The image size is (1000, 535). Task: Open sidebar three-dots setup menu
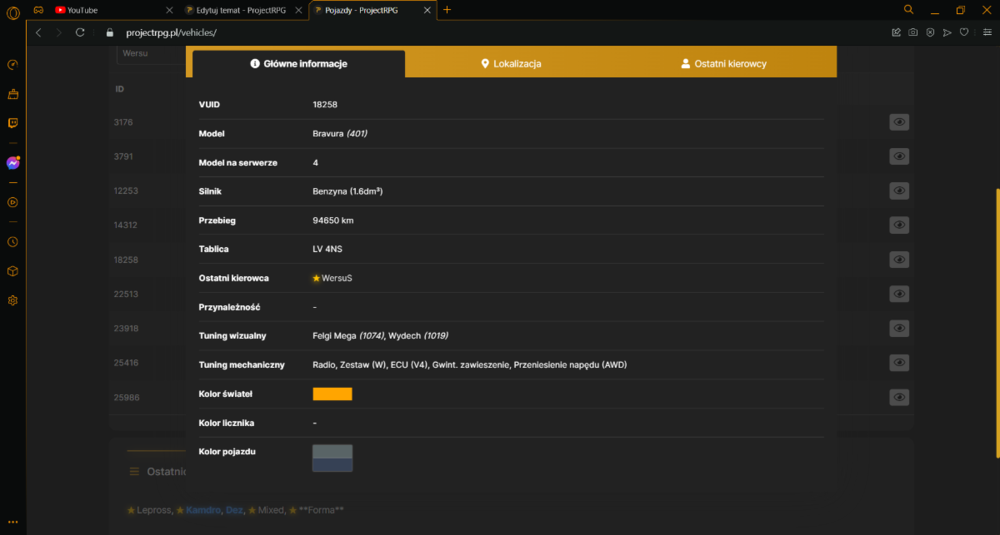pos(13,522)
